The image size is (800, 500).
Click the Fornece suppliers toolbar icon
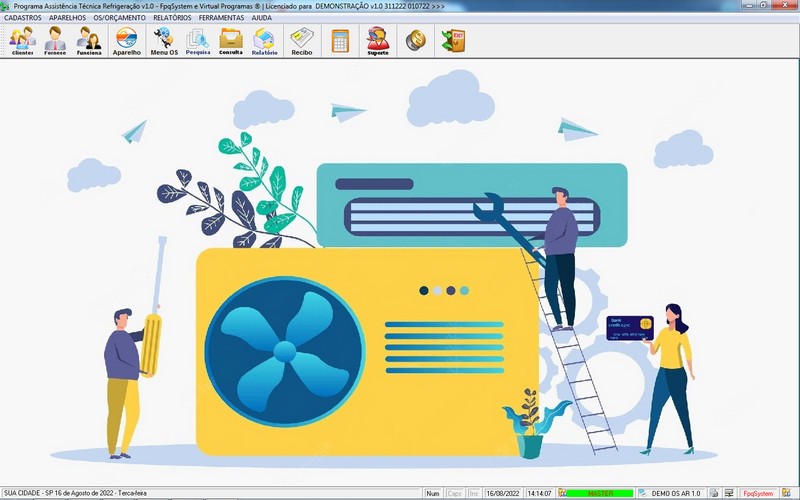(55, 41)
